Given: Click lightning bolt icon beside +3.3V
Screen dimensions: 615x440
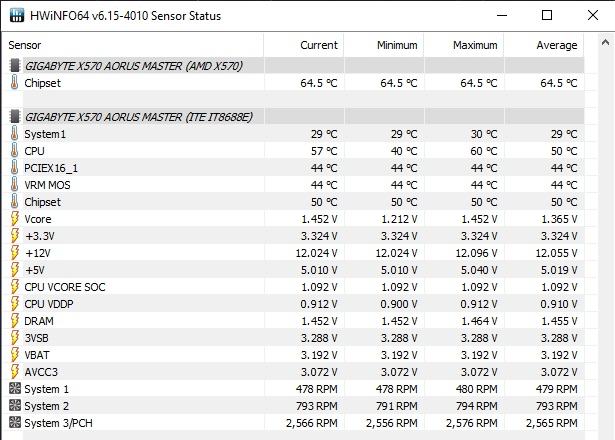Looking at the screenshot, I should pyautogui.click(x=15, y=236).
